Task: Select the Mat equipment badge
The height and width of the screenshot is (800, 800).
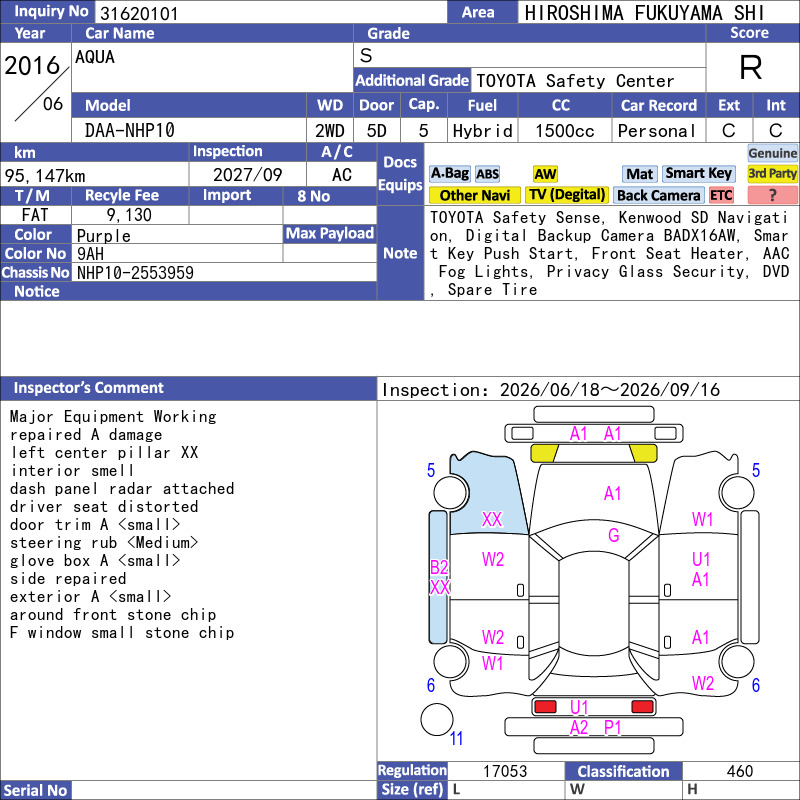Action: [639, 174]
